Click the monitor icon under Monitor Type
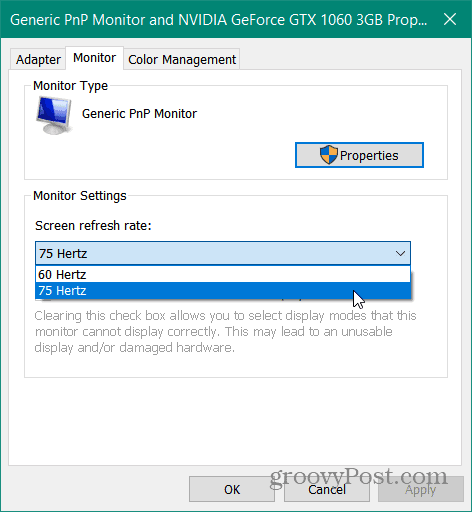The image size is (472, 512). 54,115
